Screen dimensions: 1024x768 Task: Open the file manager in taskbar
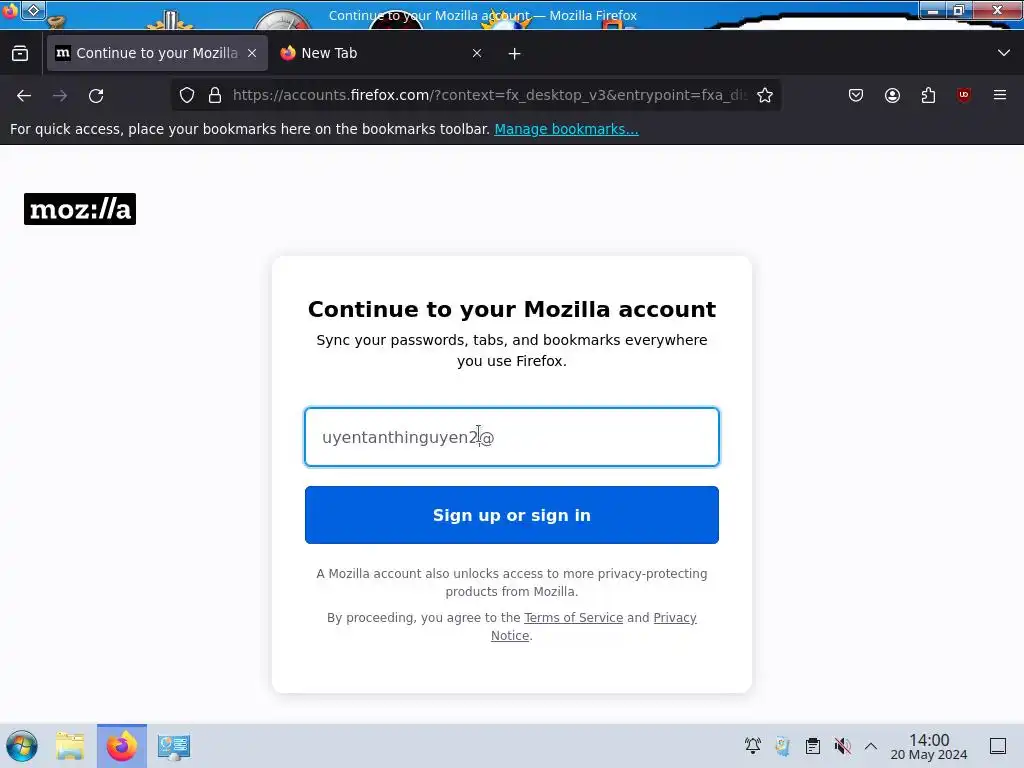(71, 746)
